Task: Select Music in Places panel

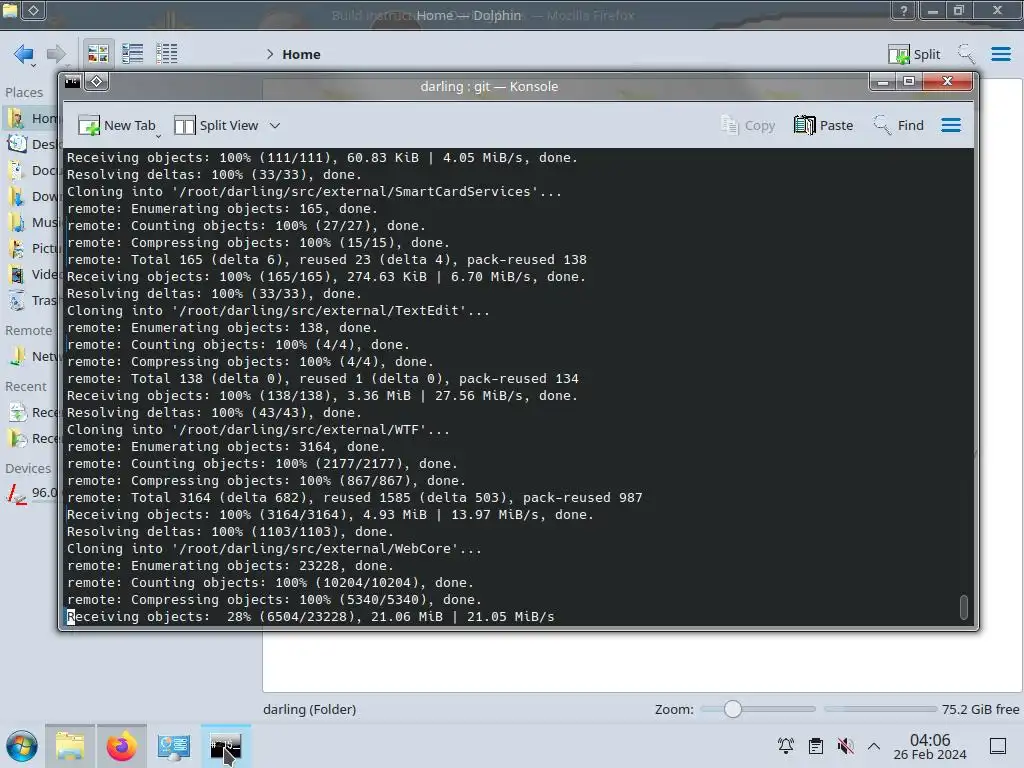Action: coord(30,223)
